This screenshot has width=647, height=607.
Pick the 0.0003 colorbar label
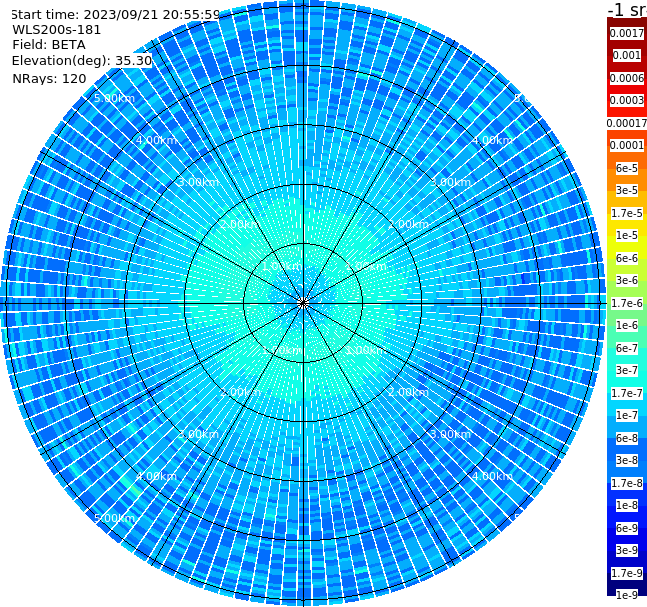[626, 100]
